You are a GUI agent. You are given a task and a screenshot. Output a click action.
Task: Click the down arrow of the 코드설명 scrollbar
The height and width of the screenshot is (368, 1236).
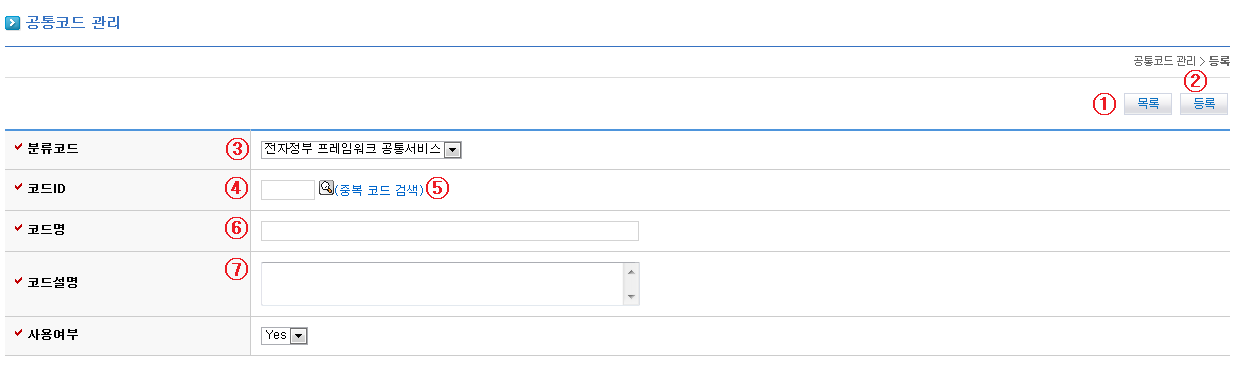point(631,297)
